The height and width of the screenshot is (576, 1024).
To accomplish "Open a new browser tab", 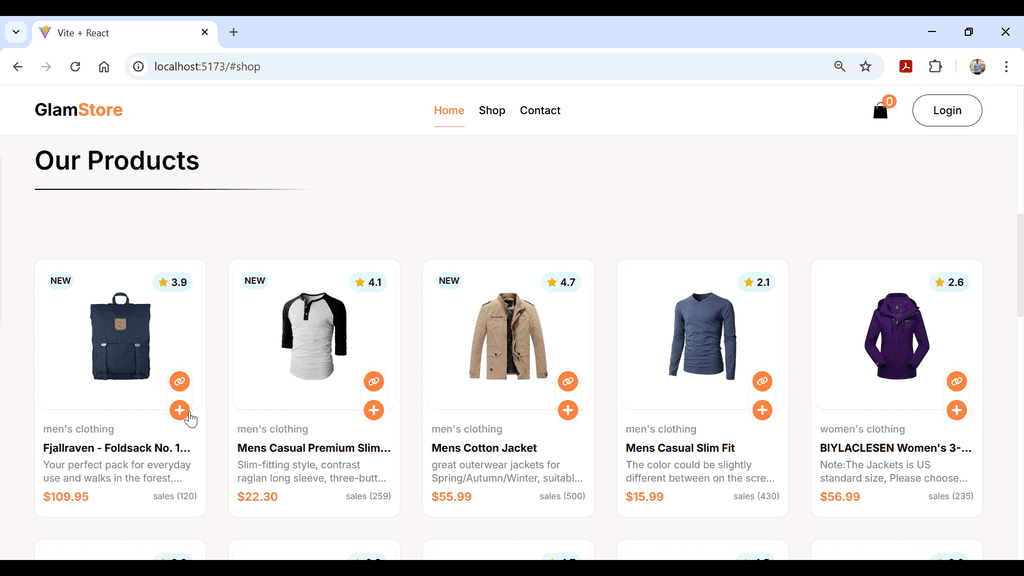I will click(234, 32).
